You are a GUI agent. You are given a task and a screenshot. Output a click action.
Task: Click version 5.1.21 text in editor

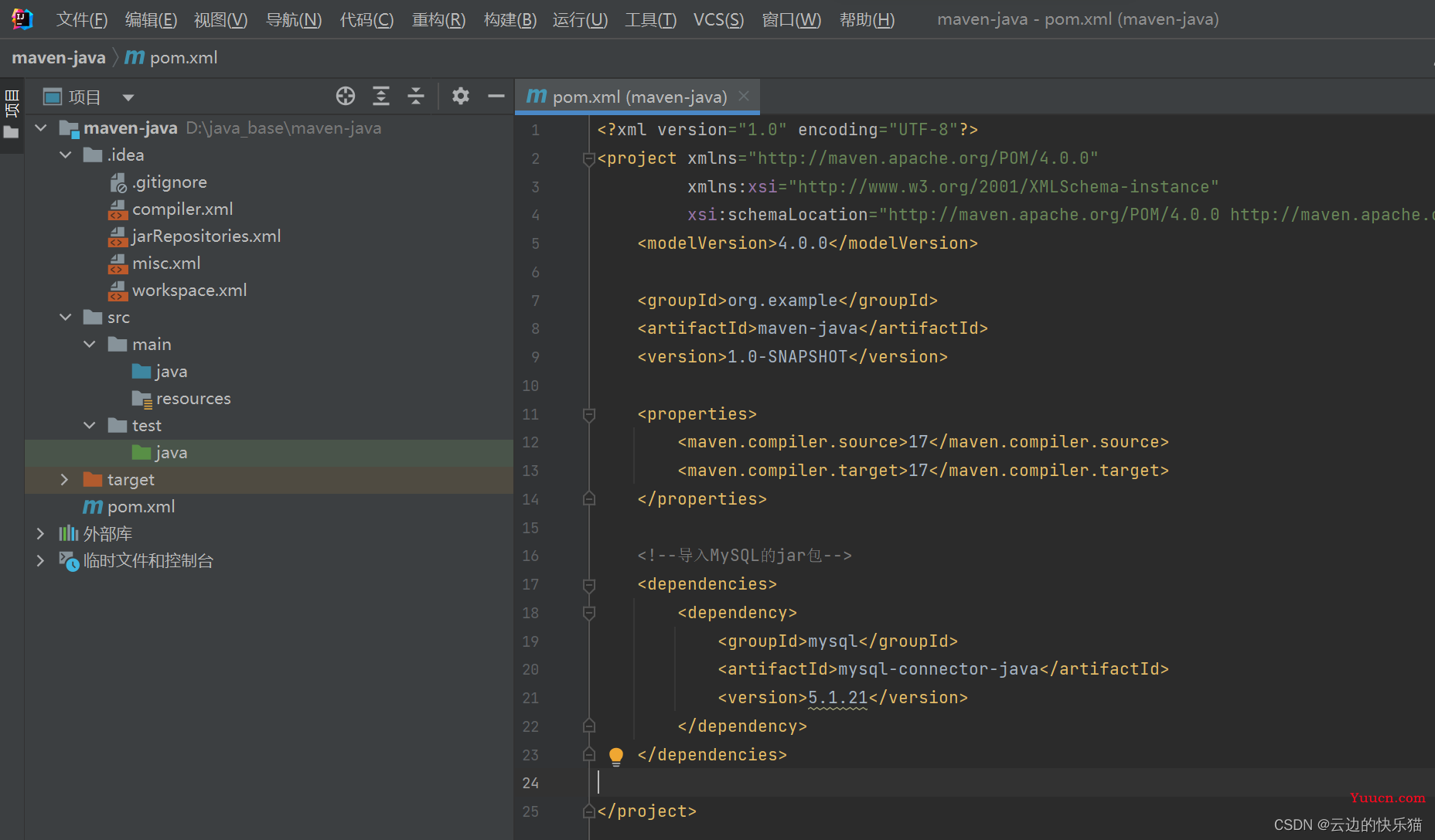[x=838, y=698]
